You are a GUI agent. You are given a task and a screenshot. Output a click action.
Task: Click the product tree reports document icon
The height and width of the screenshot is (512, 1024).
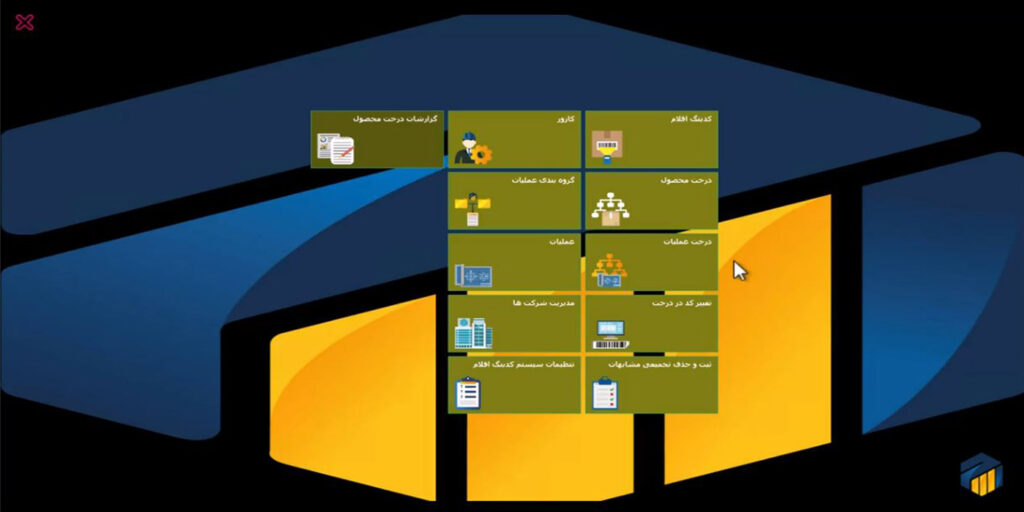pyautogui.click(x=336, y=149)
